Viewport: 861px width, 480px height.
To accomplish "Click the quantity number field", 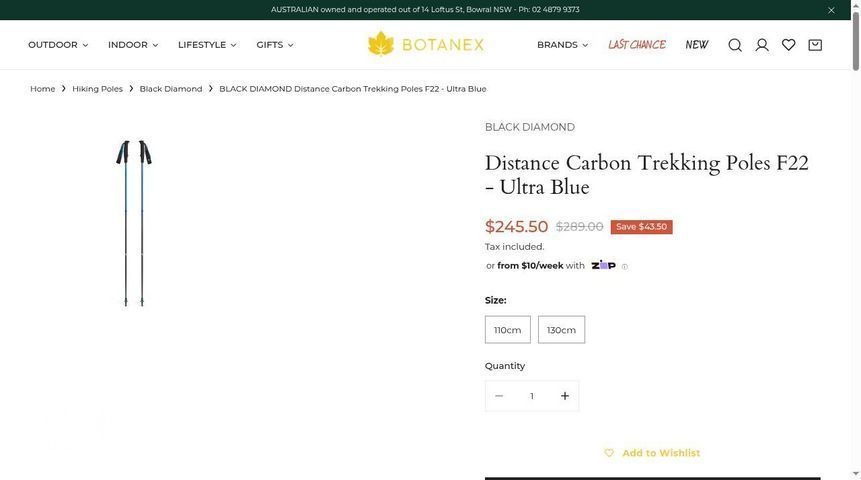I will point(532,396).
